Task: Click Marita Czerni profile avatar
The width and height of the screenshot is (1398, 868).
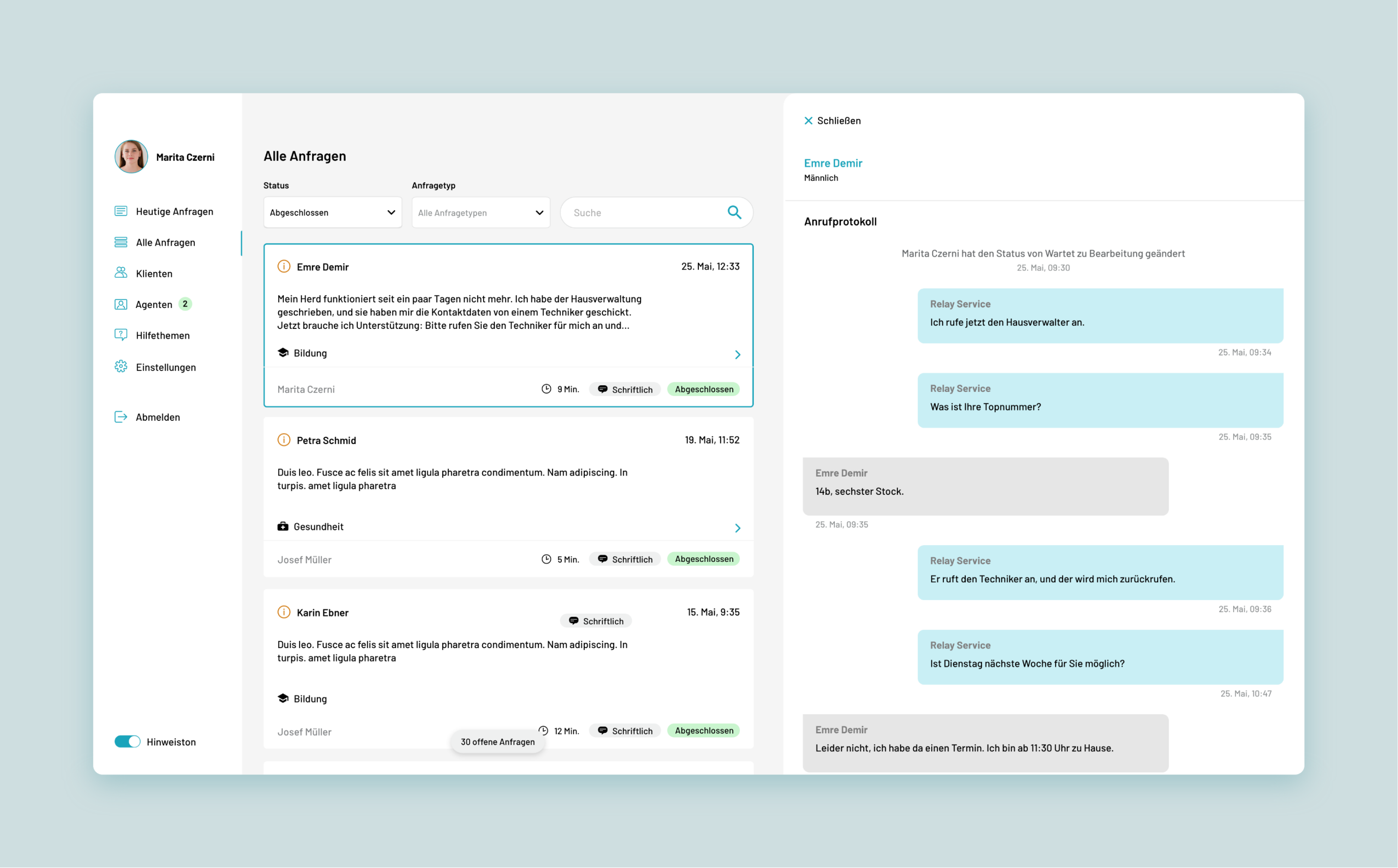Action: coord(131,157)
